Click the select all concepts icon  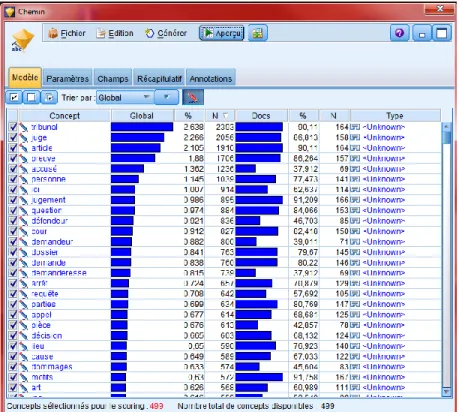[14, 97]
